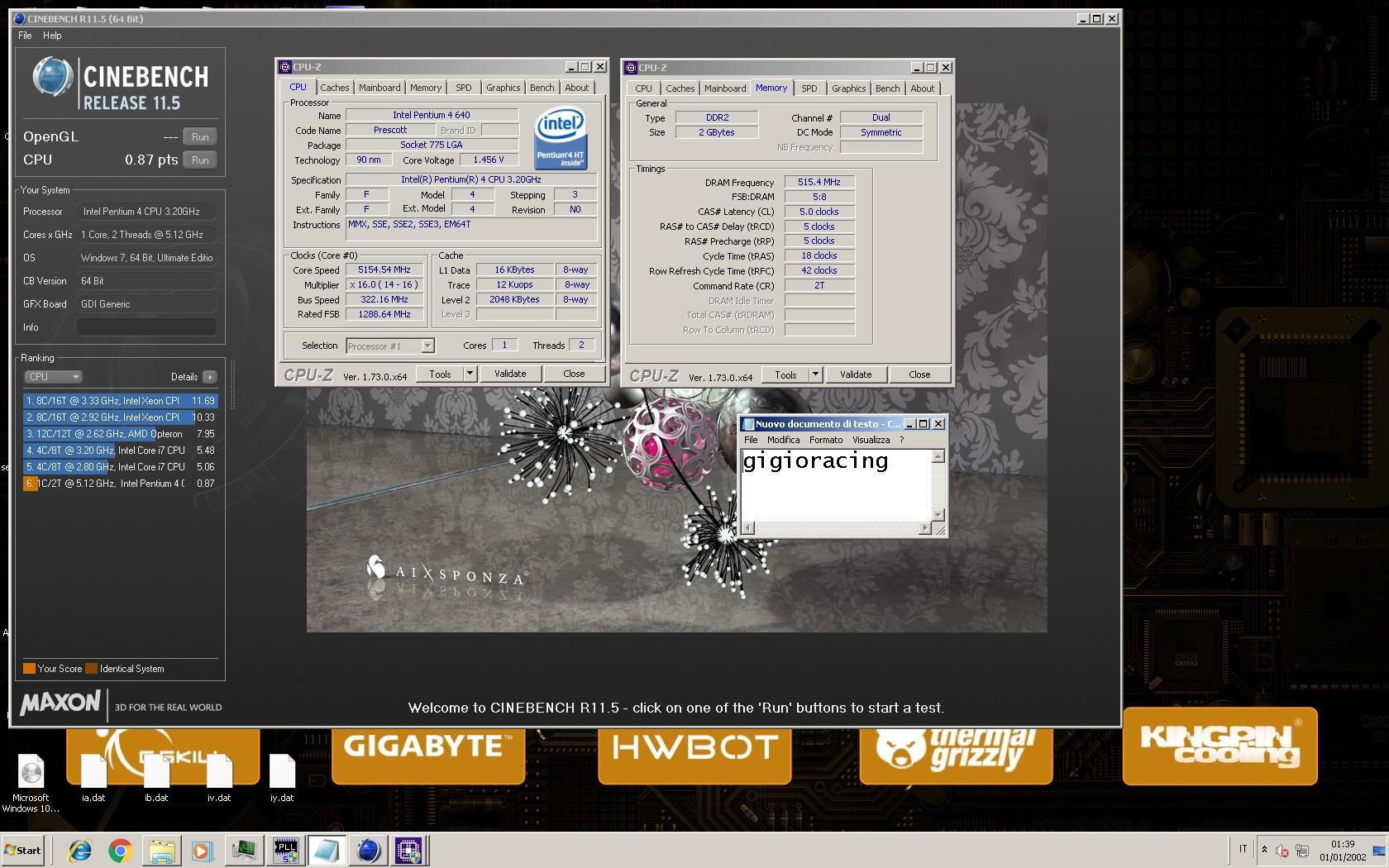This screenshot has height=868, width=1389.
Task: Open the Microsoft Windows 10 desktop icon
Action: (31, 784)
